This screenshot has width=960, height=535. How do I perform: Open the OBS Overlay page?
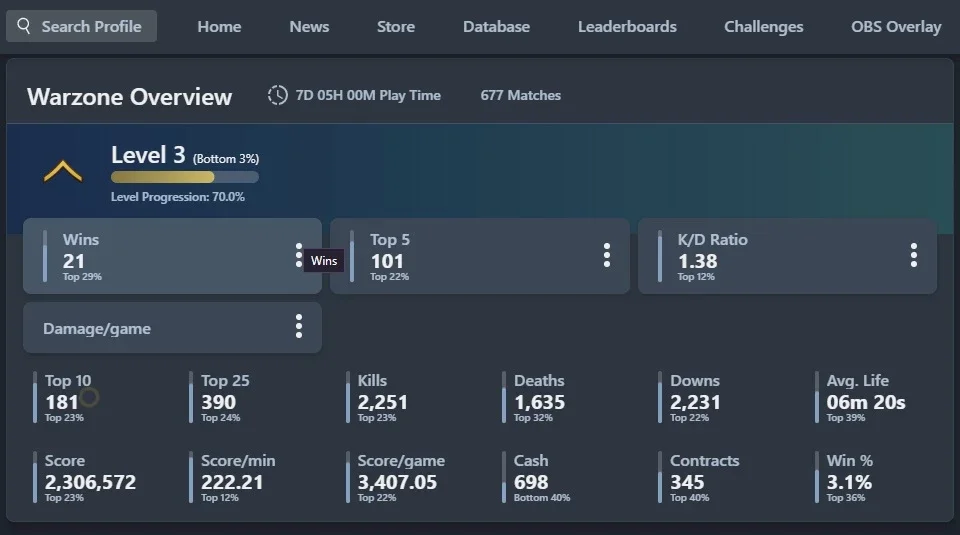(x=896, y=27)
